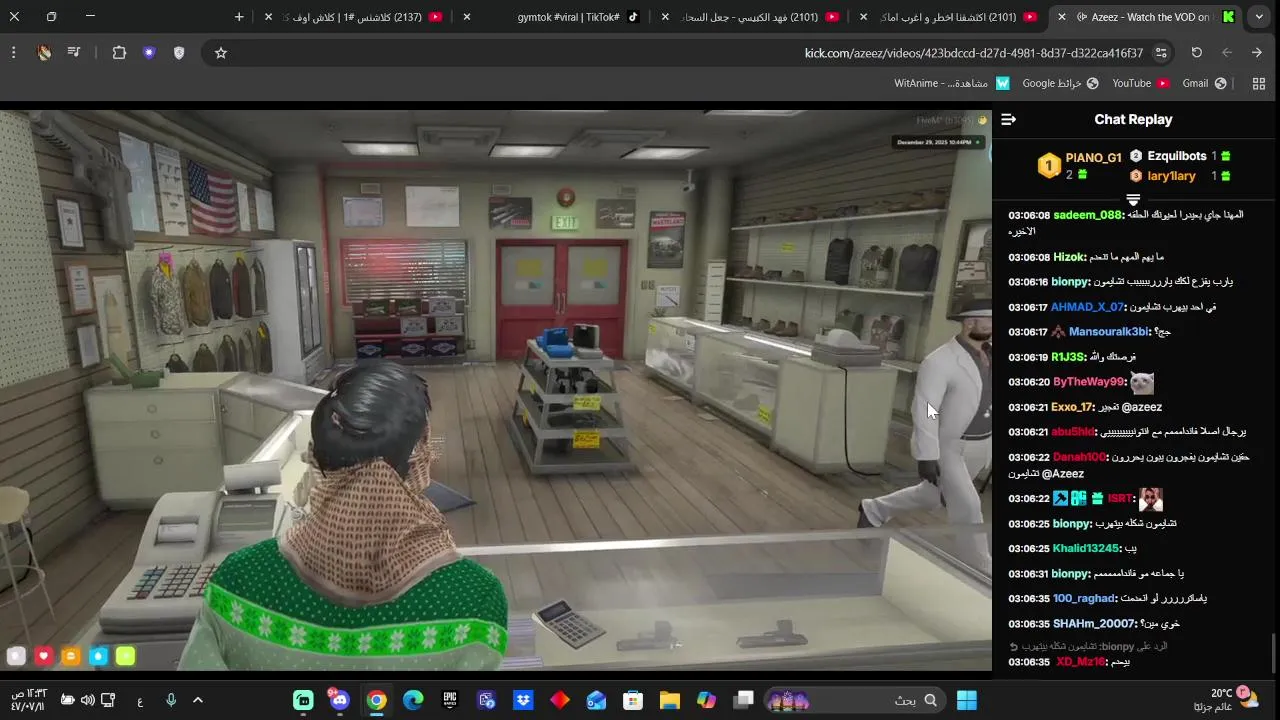Open Task View on the taskbar
The image size is (1280, 720).
click(743, 700)
